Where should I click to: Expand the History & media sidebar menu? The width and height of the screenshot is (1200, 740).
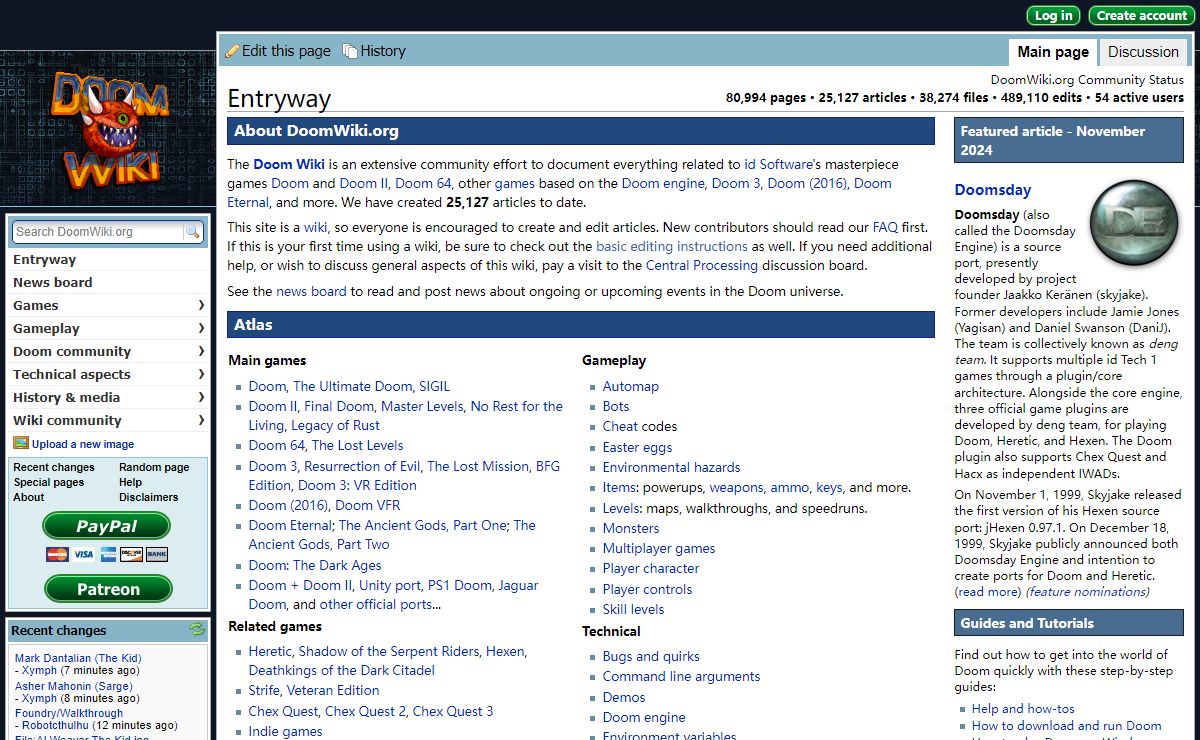pos(108,397)
